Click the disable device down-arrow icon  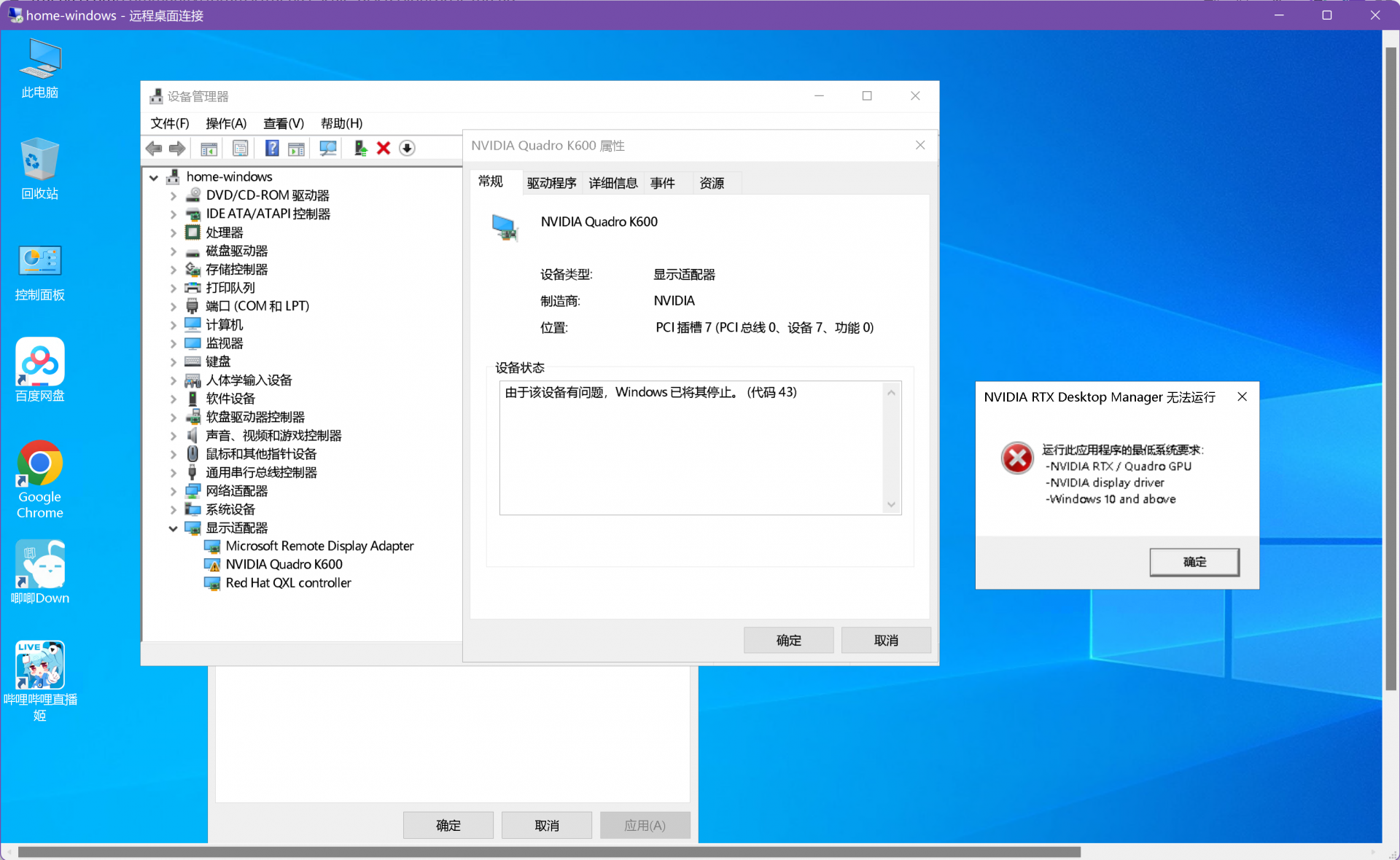pos(407,149)
